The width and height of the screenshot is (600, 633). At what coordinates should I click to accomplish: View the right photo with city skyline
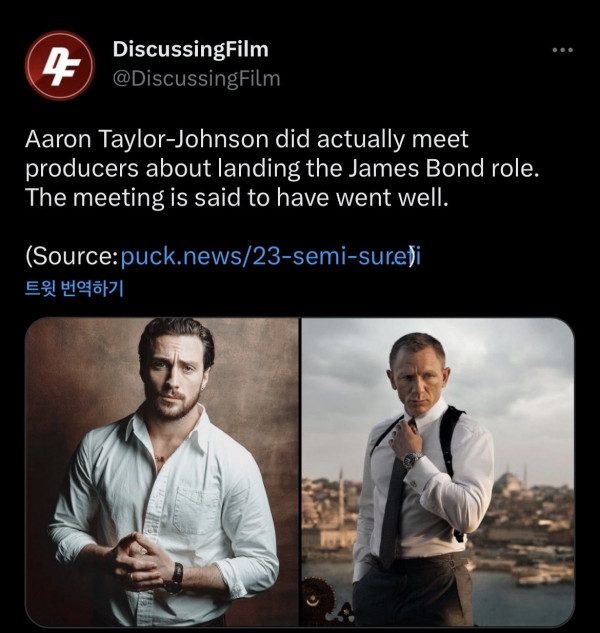pos(438,472)
